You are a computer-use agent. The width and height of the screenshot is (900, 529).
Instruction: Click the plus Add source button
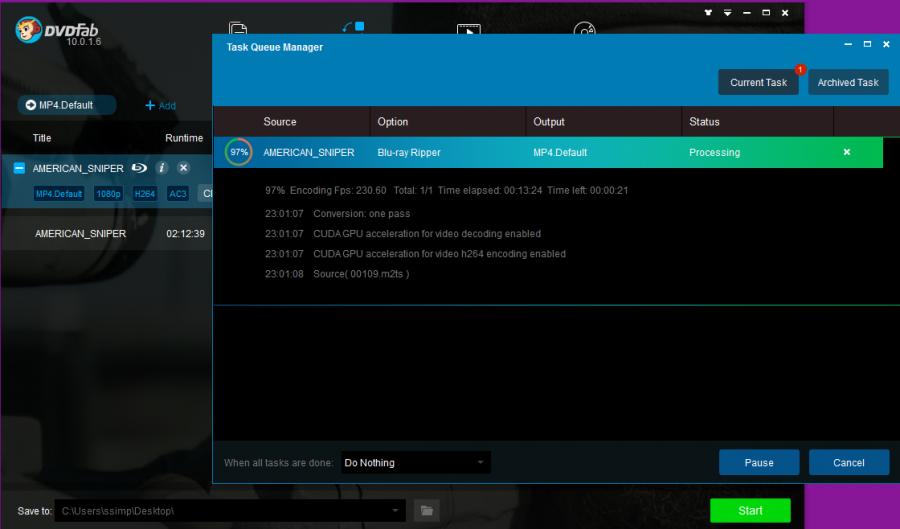tap(161, 106)
